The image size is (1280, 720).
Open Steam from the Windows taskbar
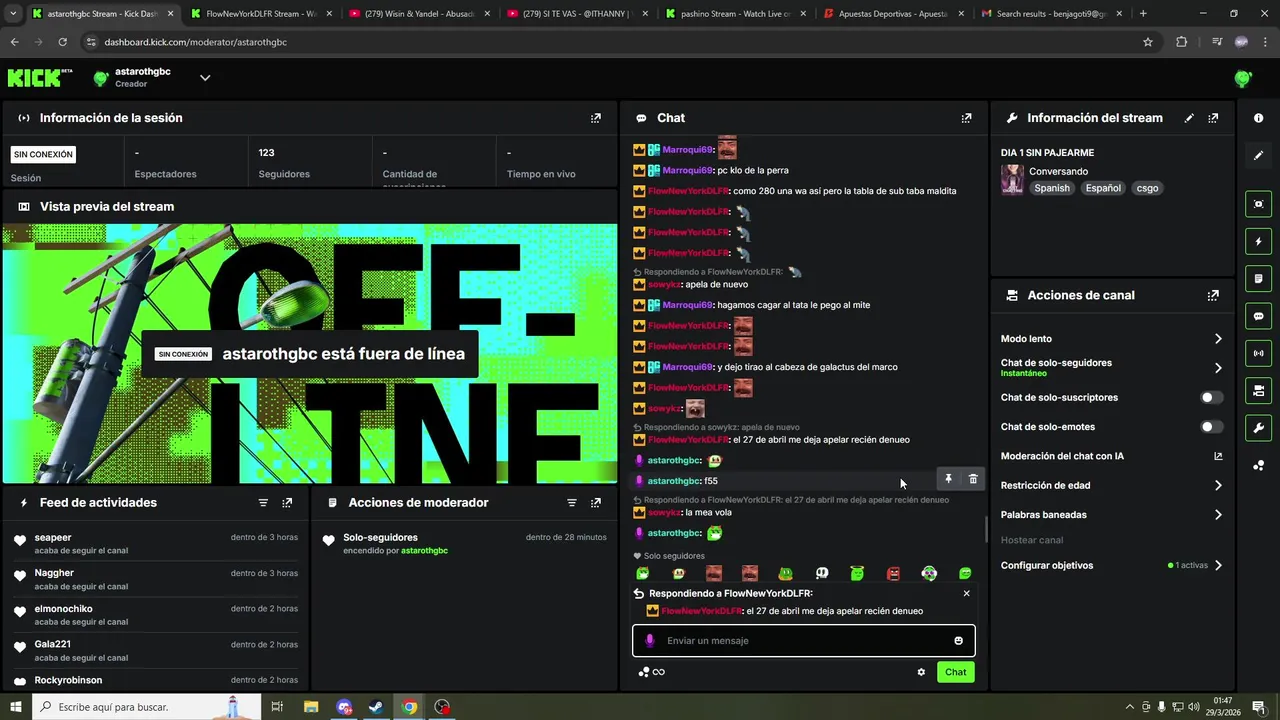376,707
